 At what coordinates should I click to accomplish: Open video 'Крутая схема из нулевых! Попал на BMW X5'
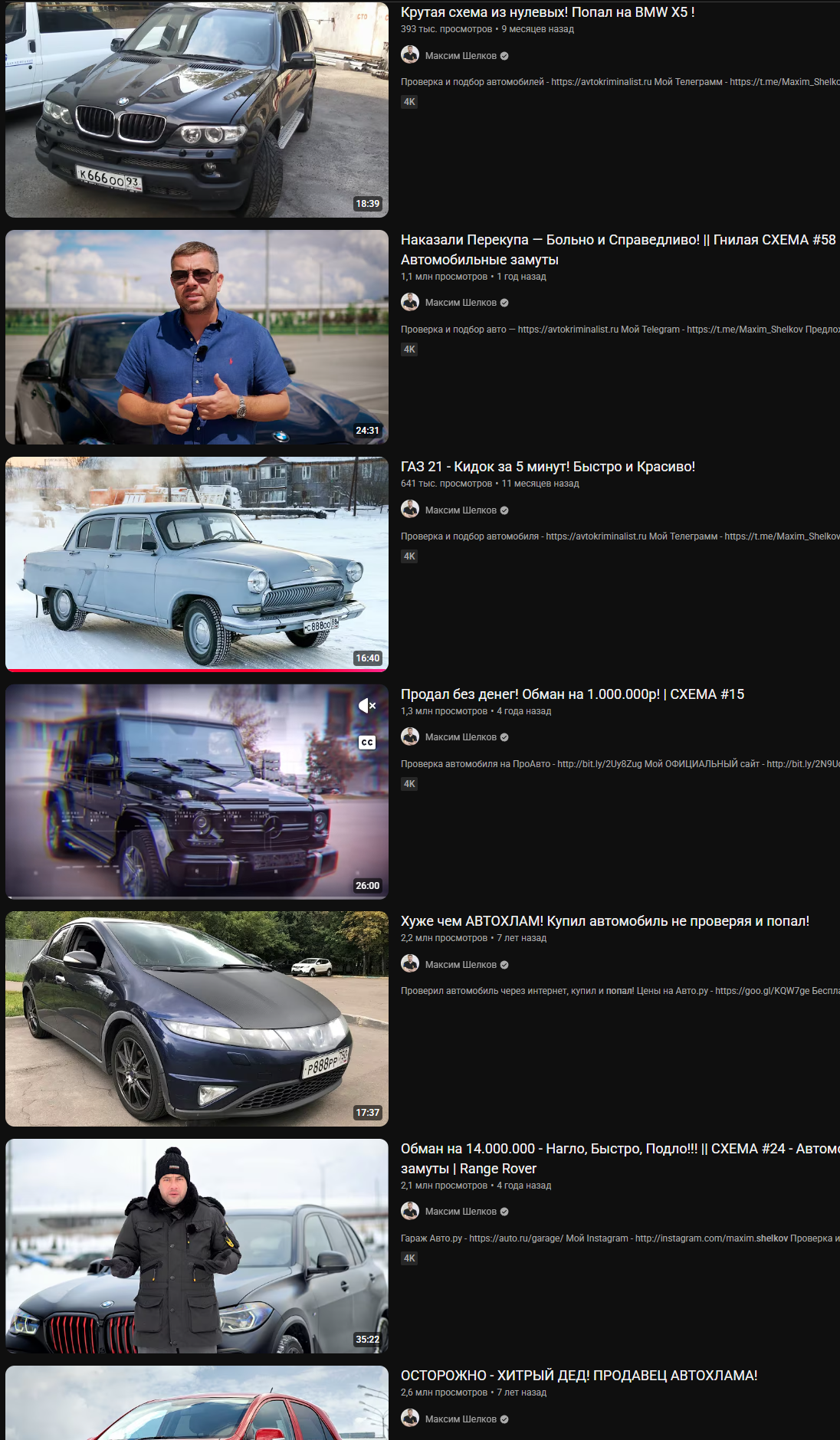coord(547,12)
